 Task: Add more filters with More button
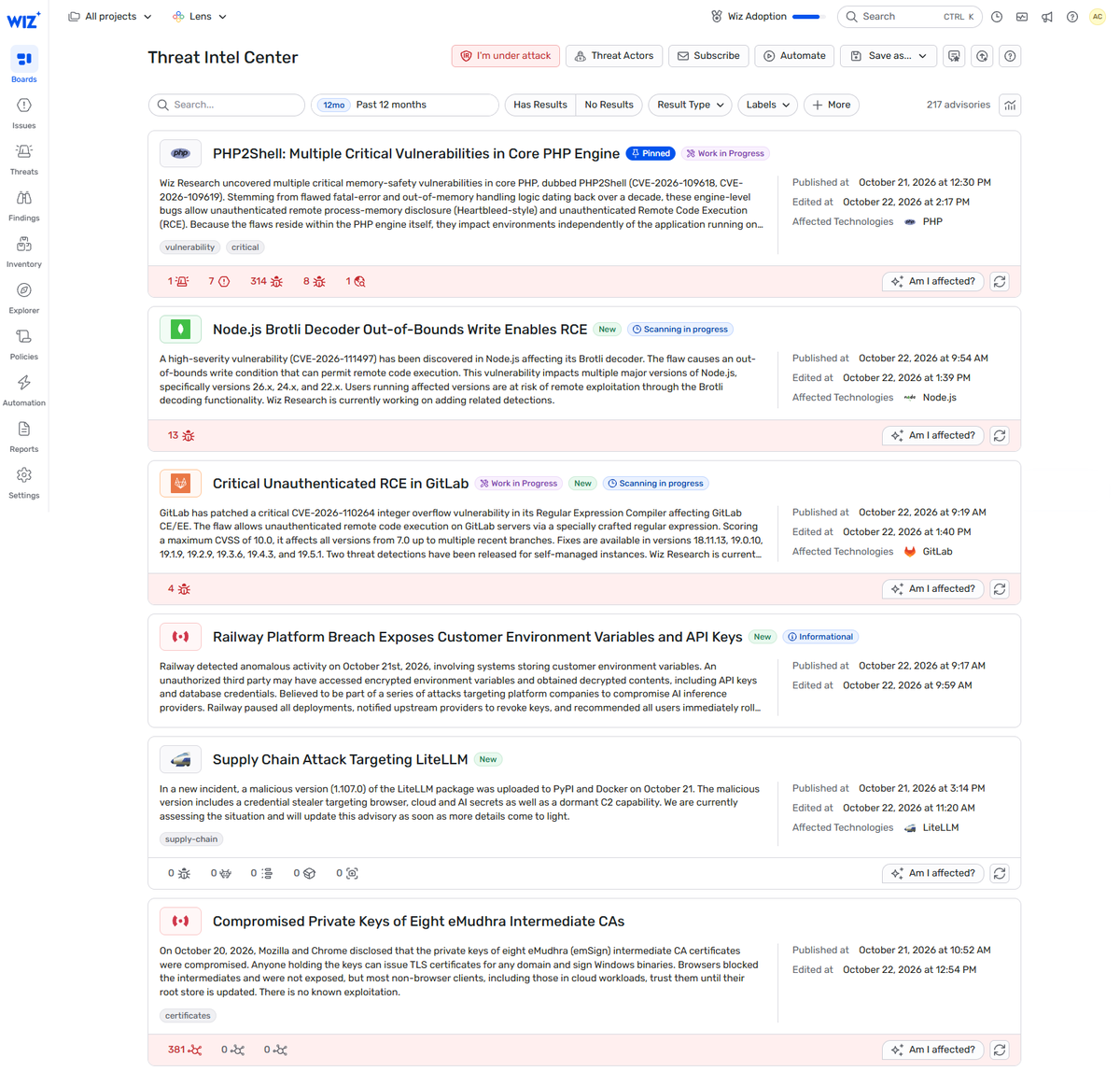[832, 106]
